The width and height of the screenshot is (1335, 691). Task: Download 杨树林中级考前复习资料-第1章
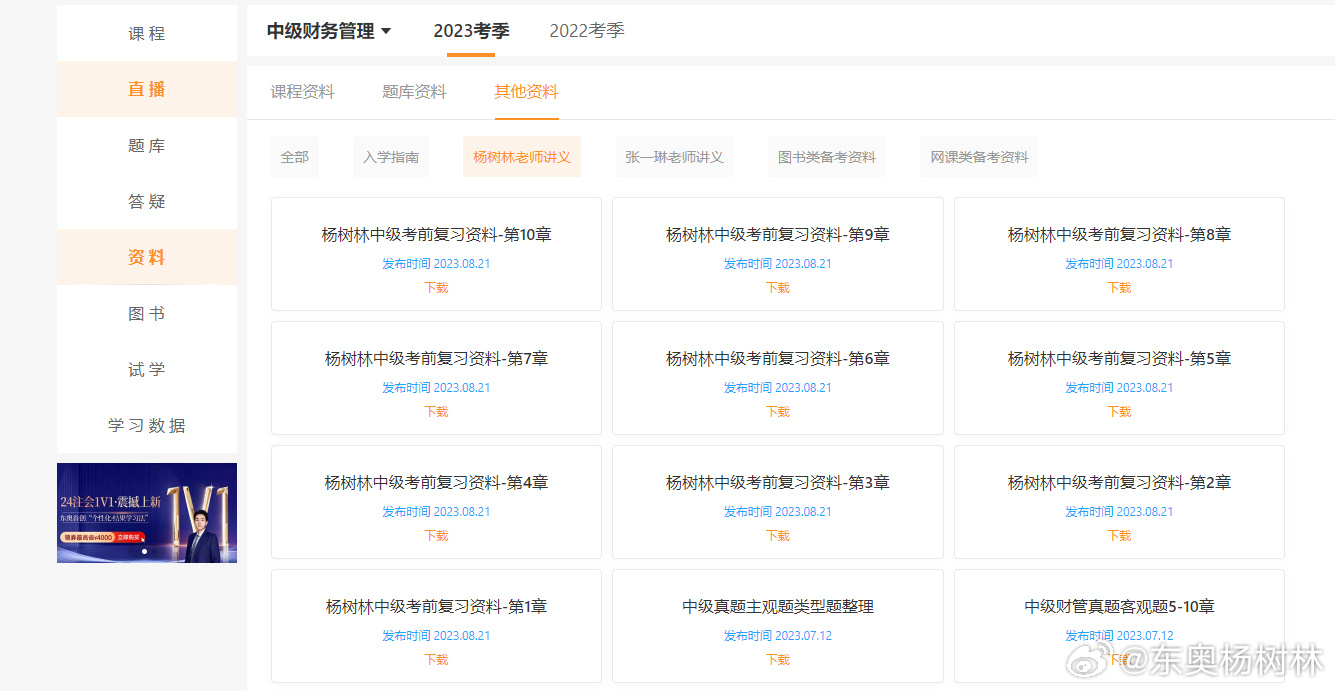pyautogui.click(x=436, y=659)
